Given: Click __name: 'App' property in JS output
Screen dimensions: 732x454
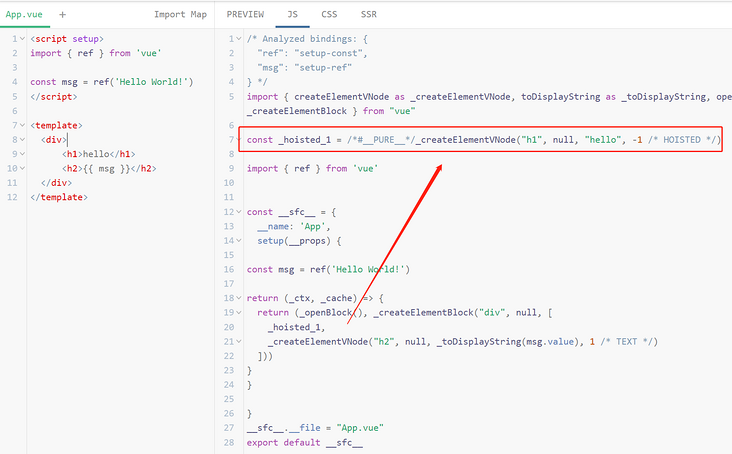Looking at the screenshot, I should [x=294, y=226].
